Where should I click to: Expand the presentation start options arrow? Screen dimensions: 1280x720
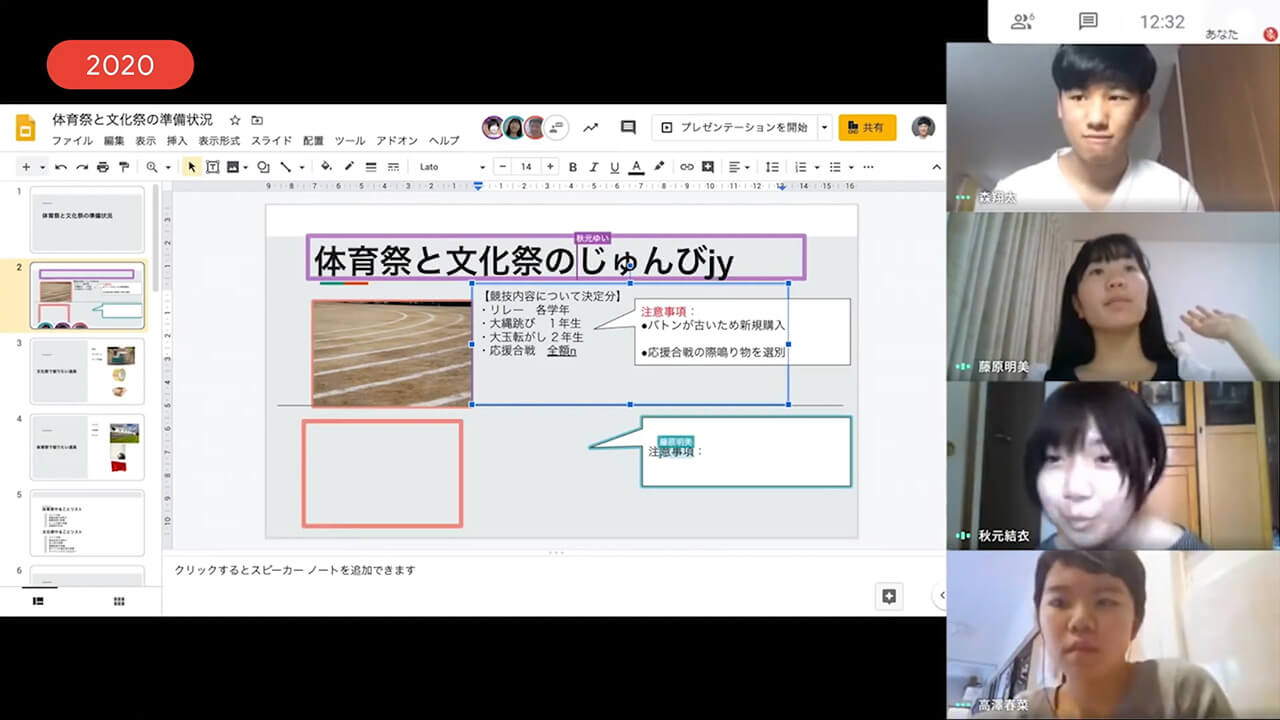(x=825, y=128)
